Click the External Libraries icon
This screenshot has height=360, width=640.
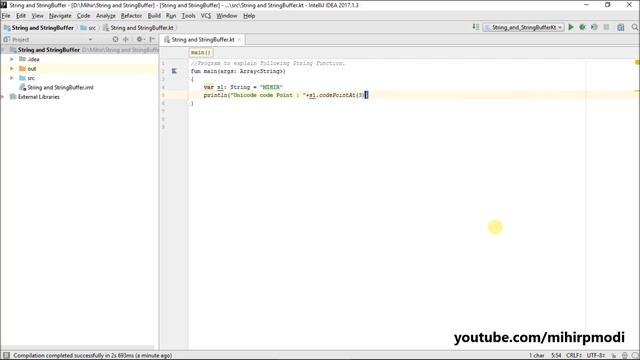point(13,97)
